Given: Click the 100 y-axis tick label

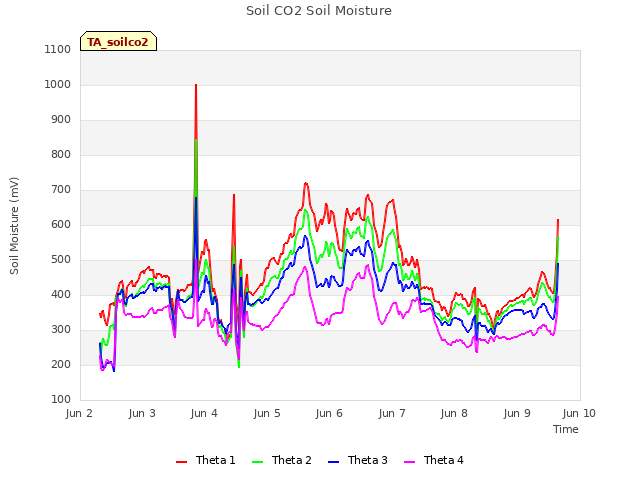Looking at the screenshot, I should pos(61,400).
